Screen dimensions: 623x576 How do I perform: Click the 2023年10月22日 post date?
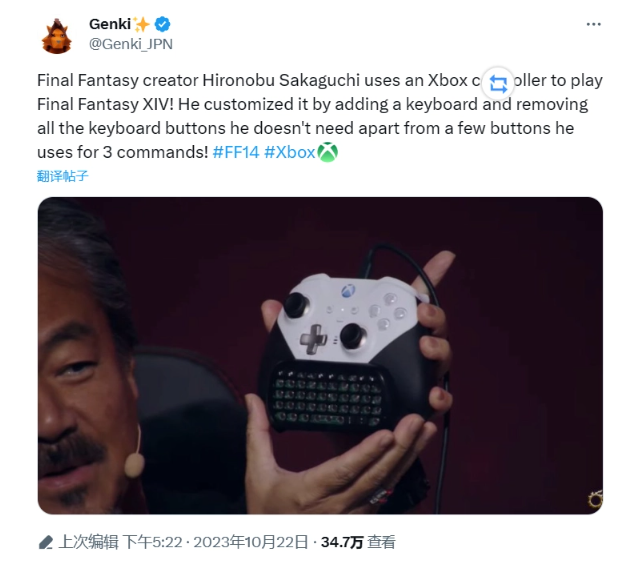coord(251,542)
